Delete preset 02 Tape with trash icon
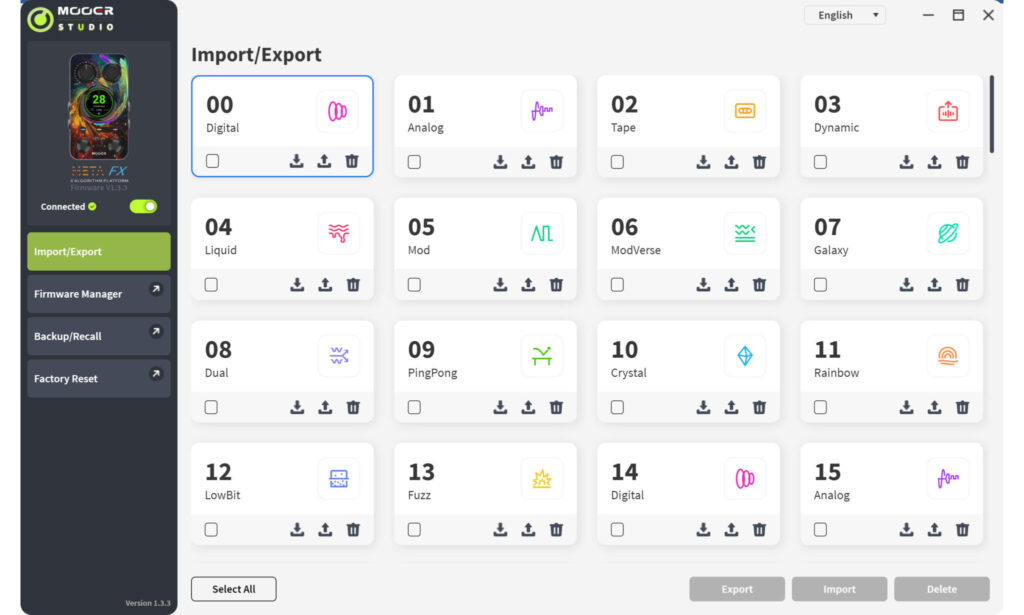This screenshot has width=1024, height=615. click(x=759, y=162)
